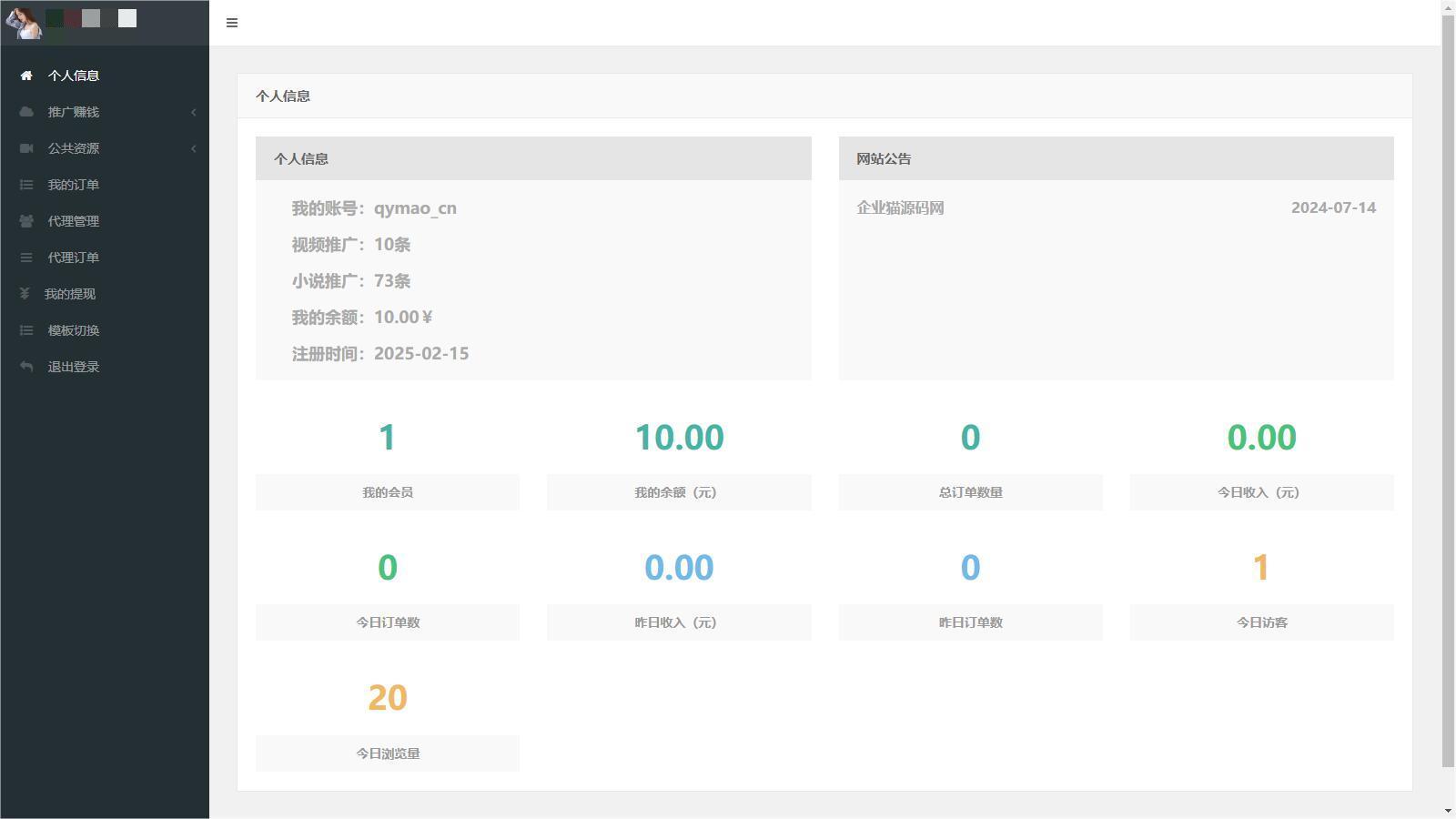Click the 今日浏览量 stat card label
The width and height of the screenshot is (1456, 819).
point(387,753)
